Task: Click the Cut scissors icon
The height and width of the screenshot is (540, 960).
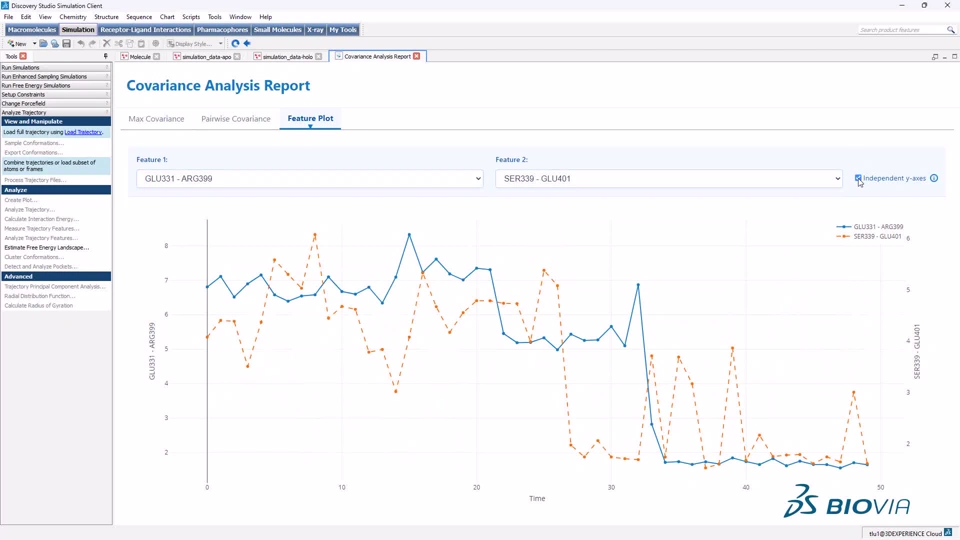Action: (x=118, y=43)
